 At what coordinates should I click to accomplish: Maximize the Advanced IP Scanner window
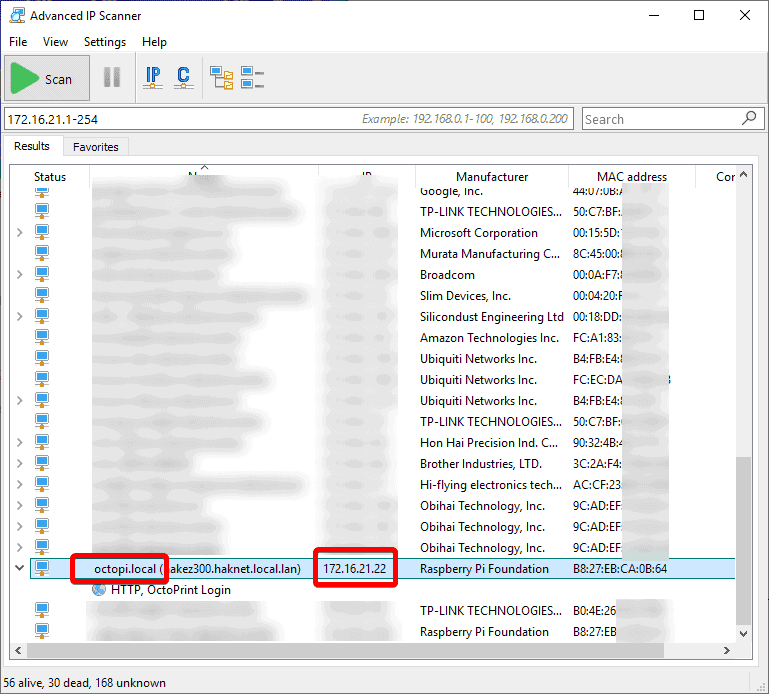[699, 15]
